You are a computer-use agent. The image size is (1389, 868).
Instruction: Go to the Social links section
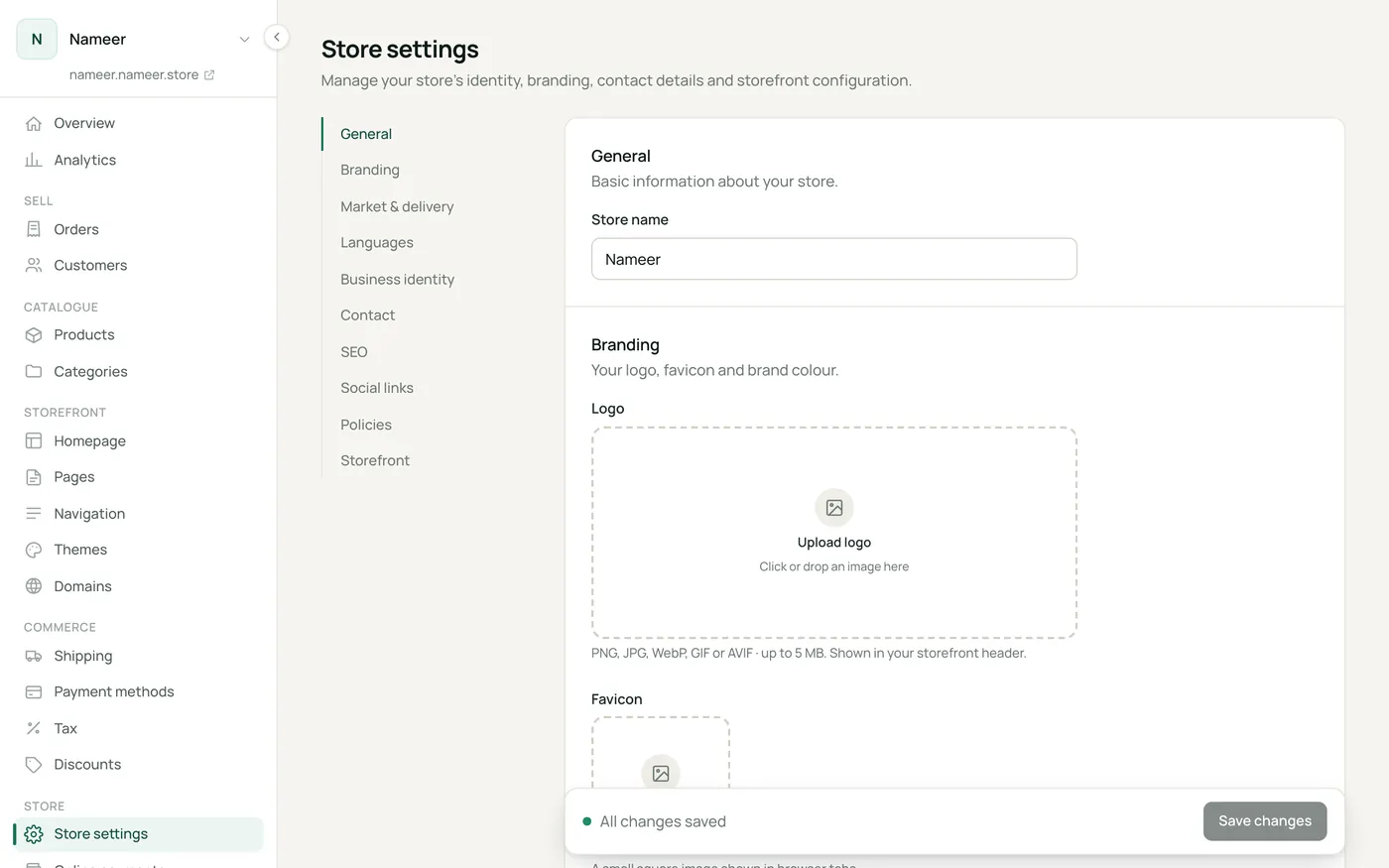pos(377,388)
